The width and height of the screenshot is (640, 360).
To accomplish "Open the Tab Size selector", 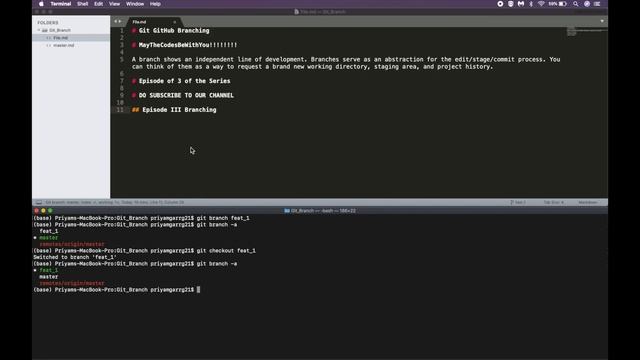I will tap(553, 202).
